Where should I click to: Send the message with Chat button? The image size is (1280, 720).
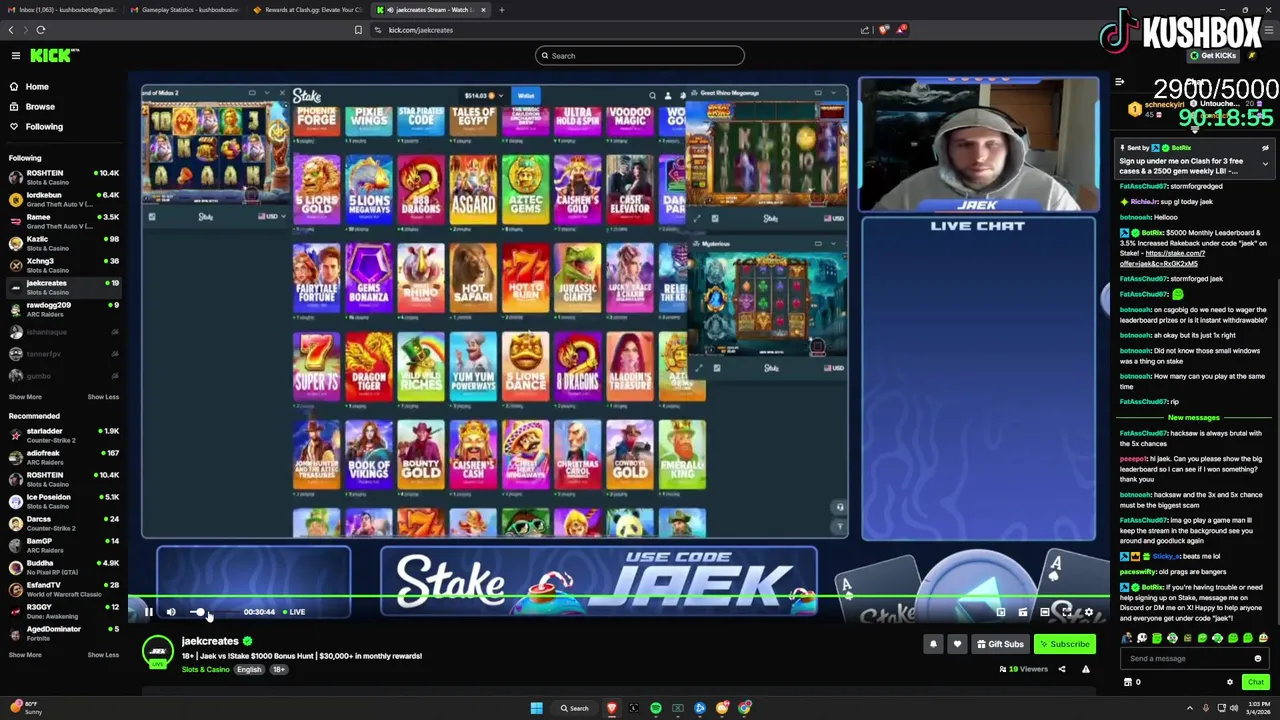1256,682
